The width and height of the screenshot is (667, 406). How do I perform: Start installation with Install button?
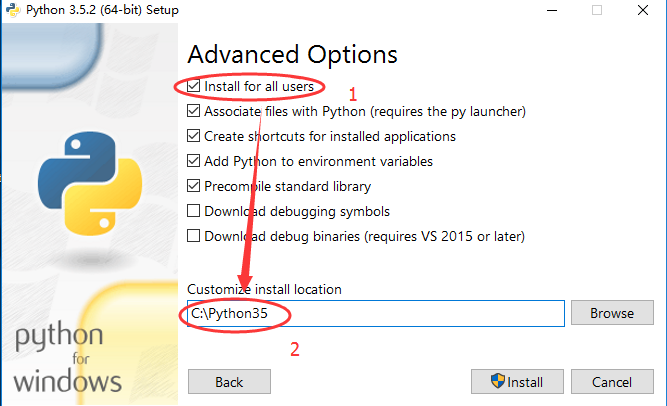[517, 382]
